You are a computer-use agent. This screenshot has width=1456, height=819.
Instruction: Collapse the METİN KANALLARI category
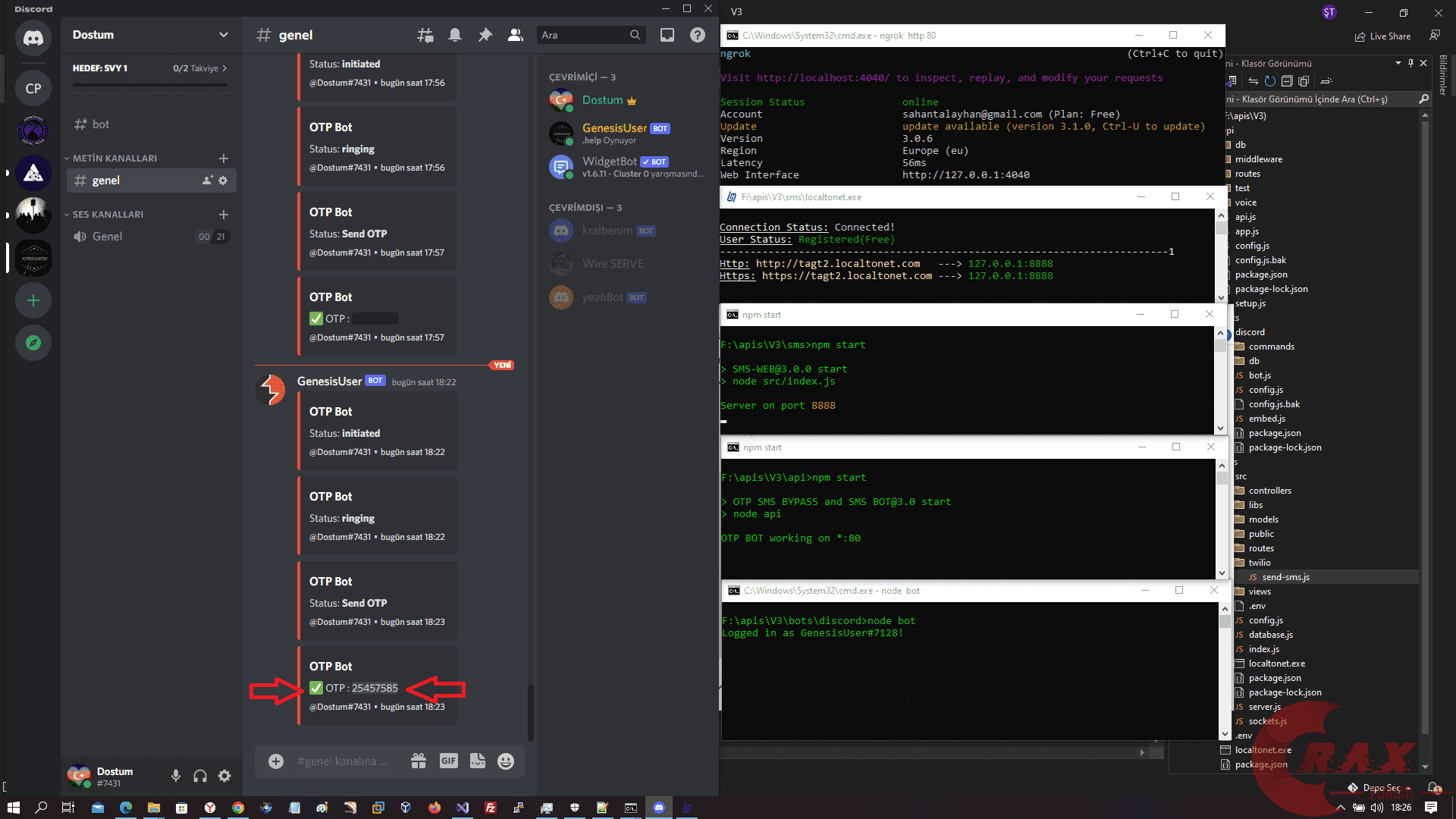(114, 158)
